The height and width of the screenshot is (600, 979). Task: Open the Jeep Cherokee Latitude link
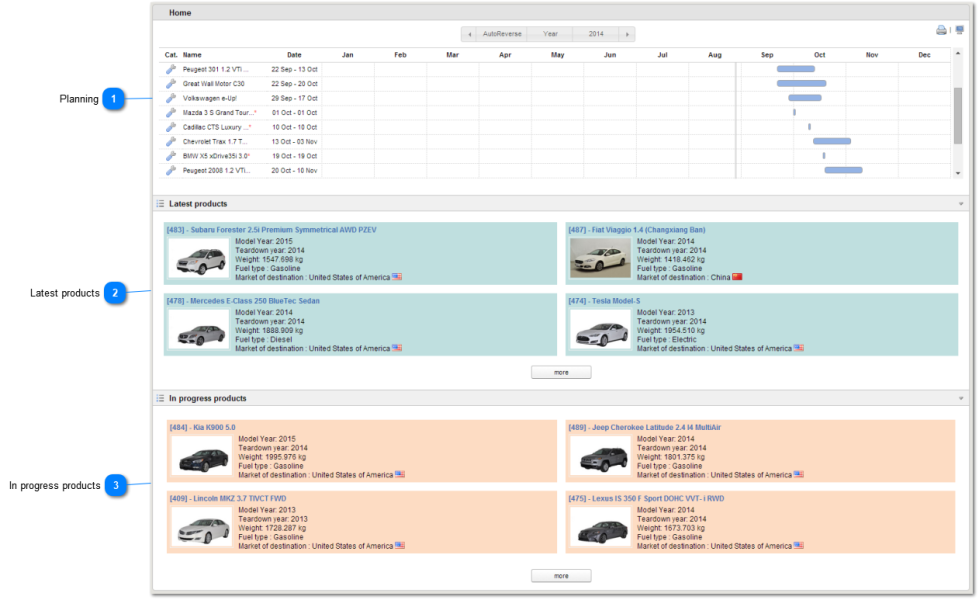pos(644,428)
